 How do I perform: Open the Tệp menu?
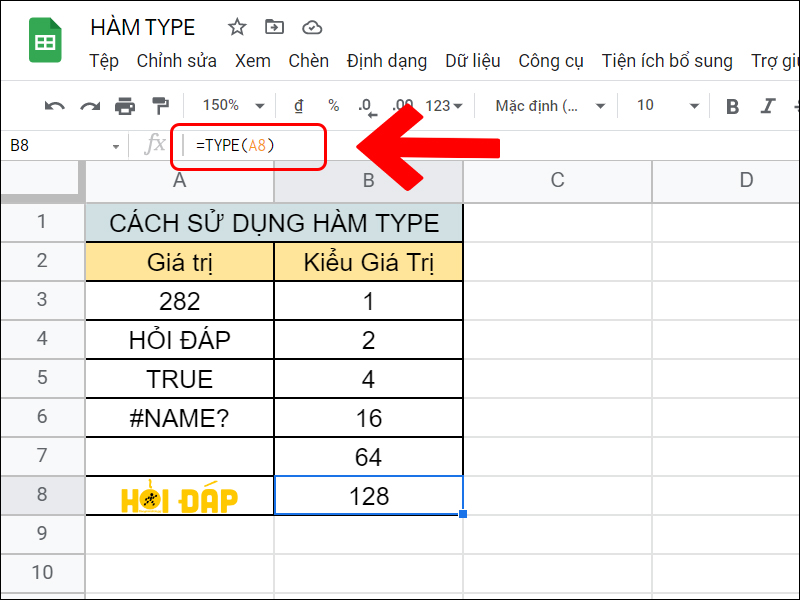[x=104, y=61]
